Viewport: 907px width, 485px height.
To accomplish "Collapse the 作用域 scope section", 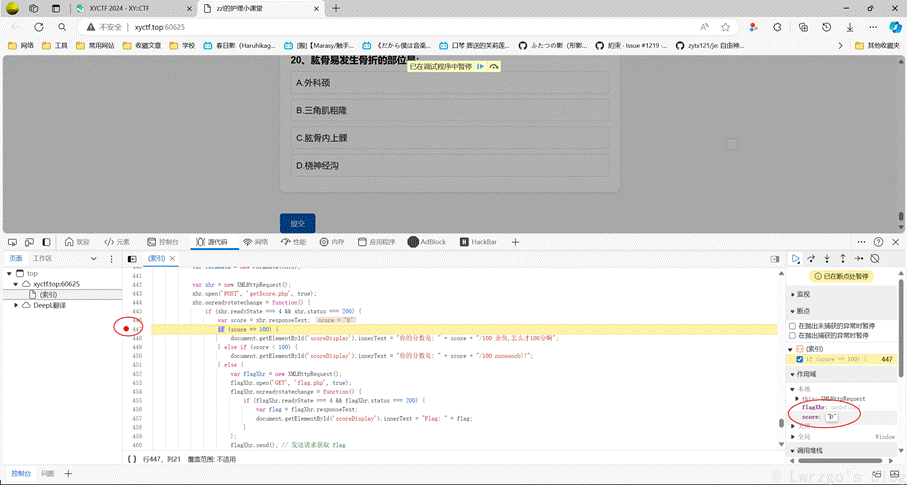I will [806, 374].
